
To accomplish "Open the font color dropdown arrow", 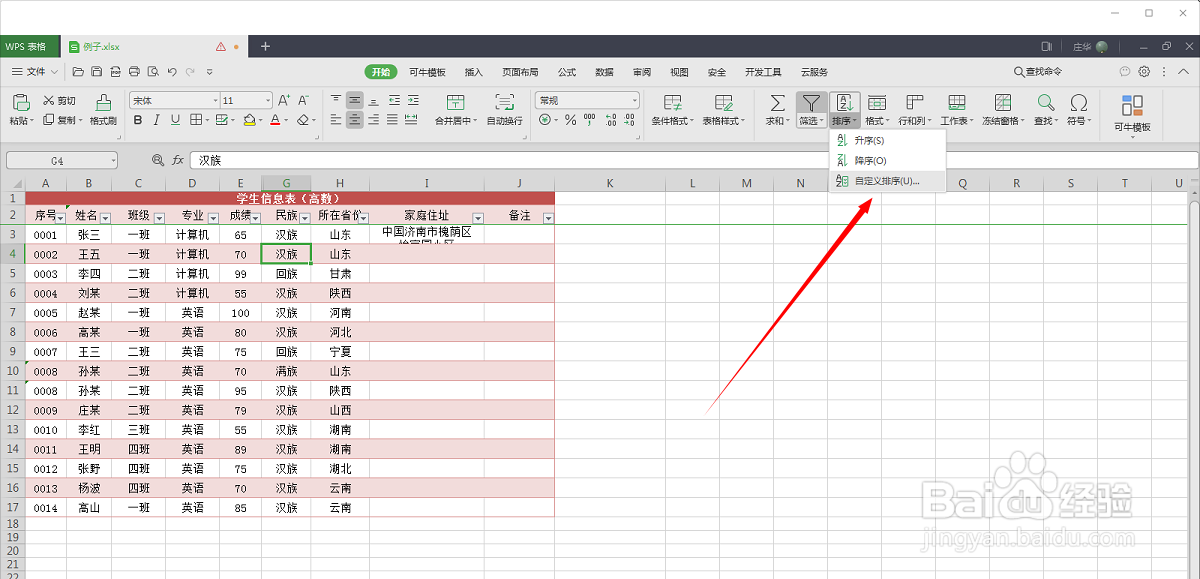I will click(x=287, y=120).
